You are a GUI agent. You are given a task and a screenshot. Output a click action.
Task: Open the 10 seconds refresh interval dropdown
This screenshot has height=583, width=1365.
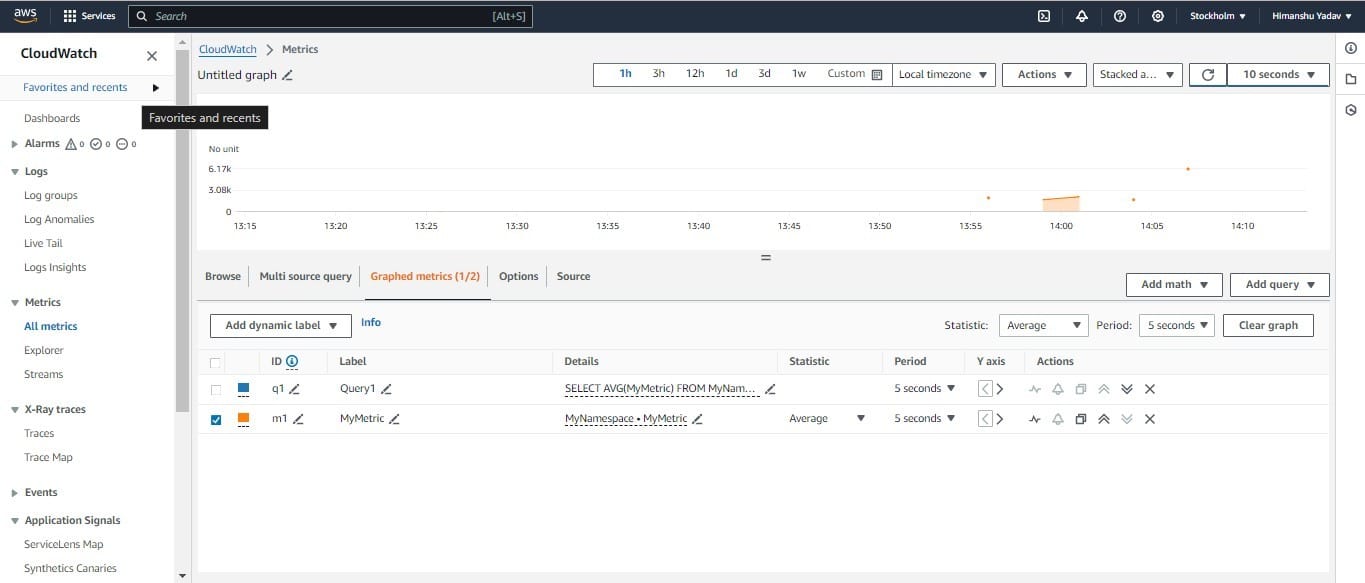tap(1278, 75)
